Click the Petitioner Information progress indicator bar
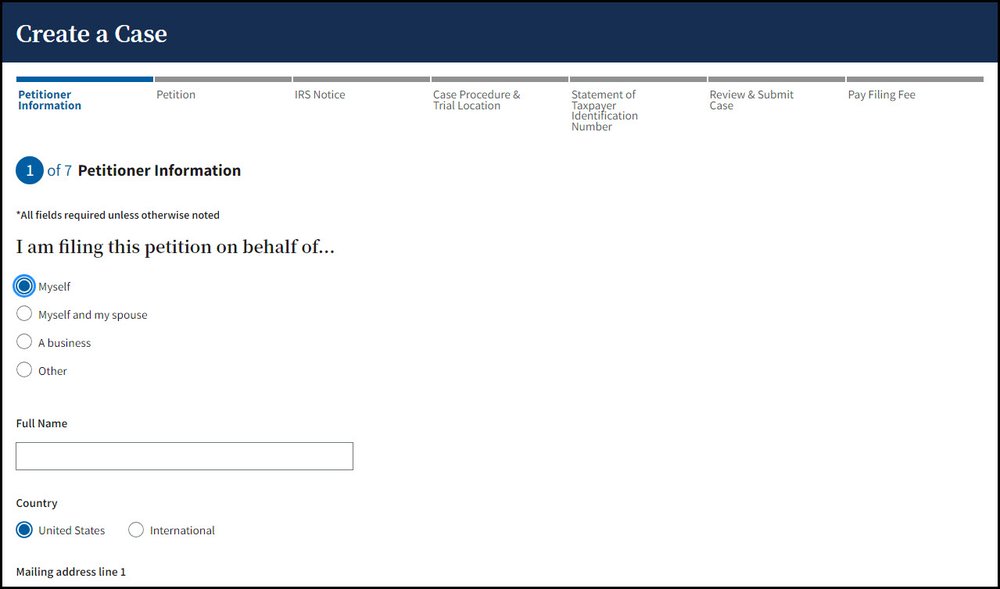This screenshot has width=1000, height=589. point(84,77)
